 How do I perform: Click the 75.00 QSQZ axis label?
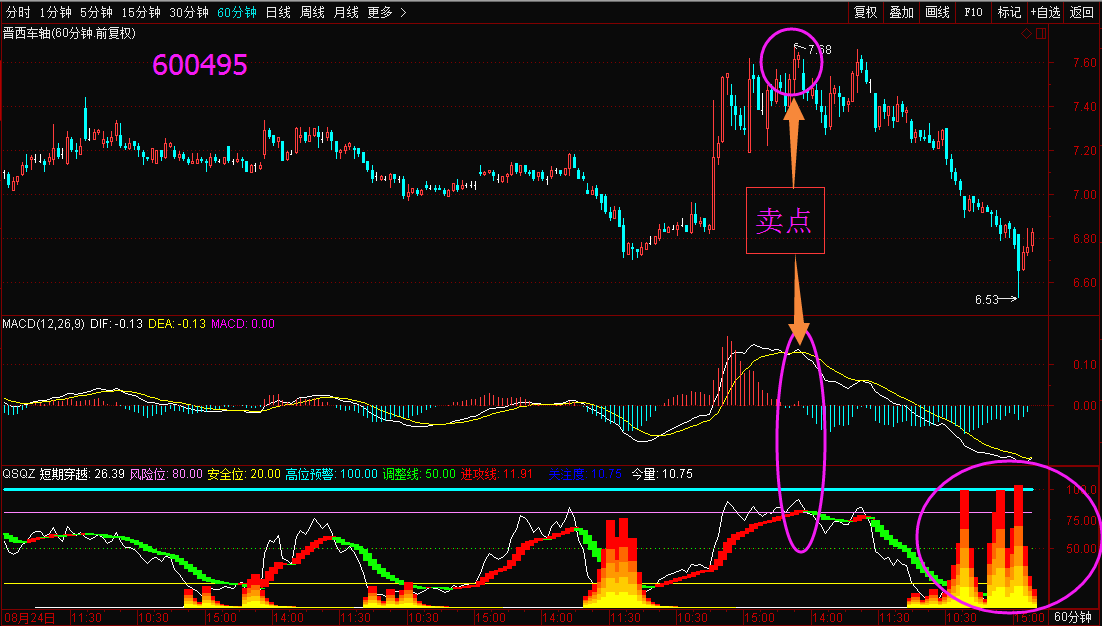(x=1083, y=521)
